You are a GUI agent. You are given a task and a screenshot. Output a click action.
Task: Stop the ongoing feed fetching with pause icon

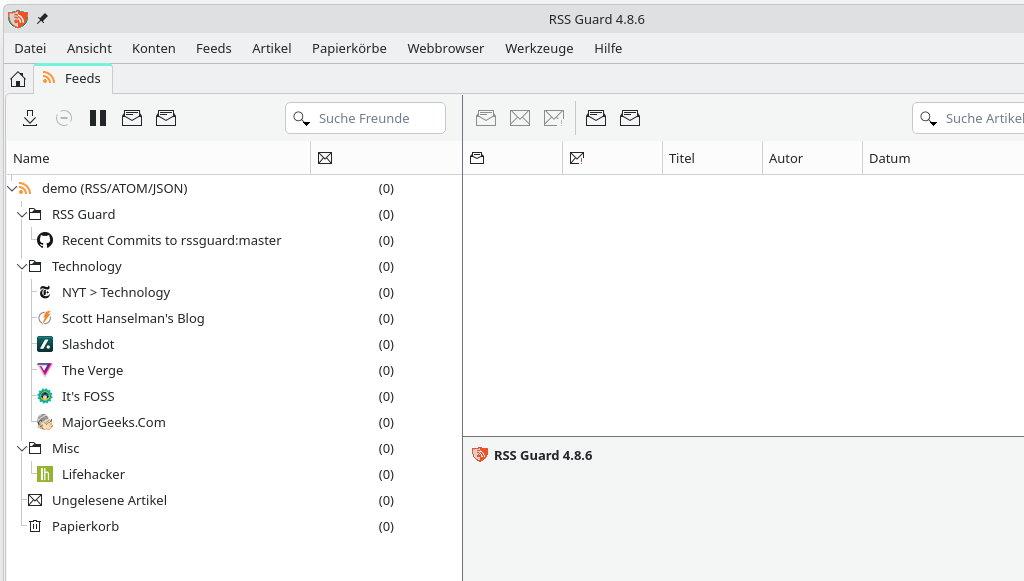(x=97, y=118)
